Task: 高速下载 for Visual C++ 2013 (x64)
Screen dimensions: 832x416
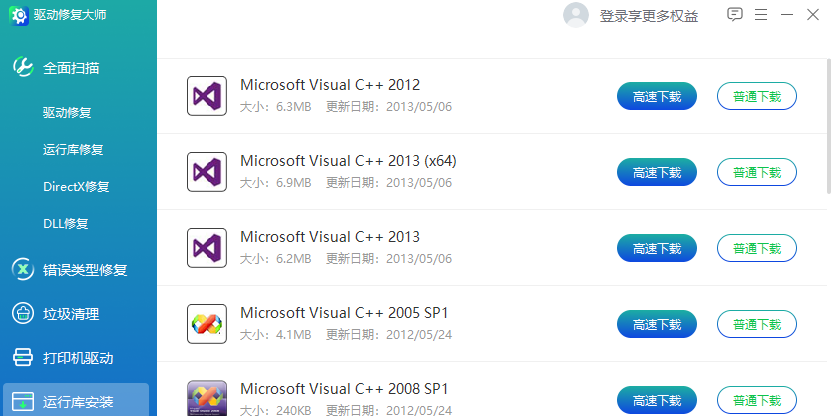Action: point(656,172)
